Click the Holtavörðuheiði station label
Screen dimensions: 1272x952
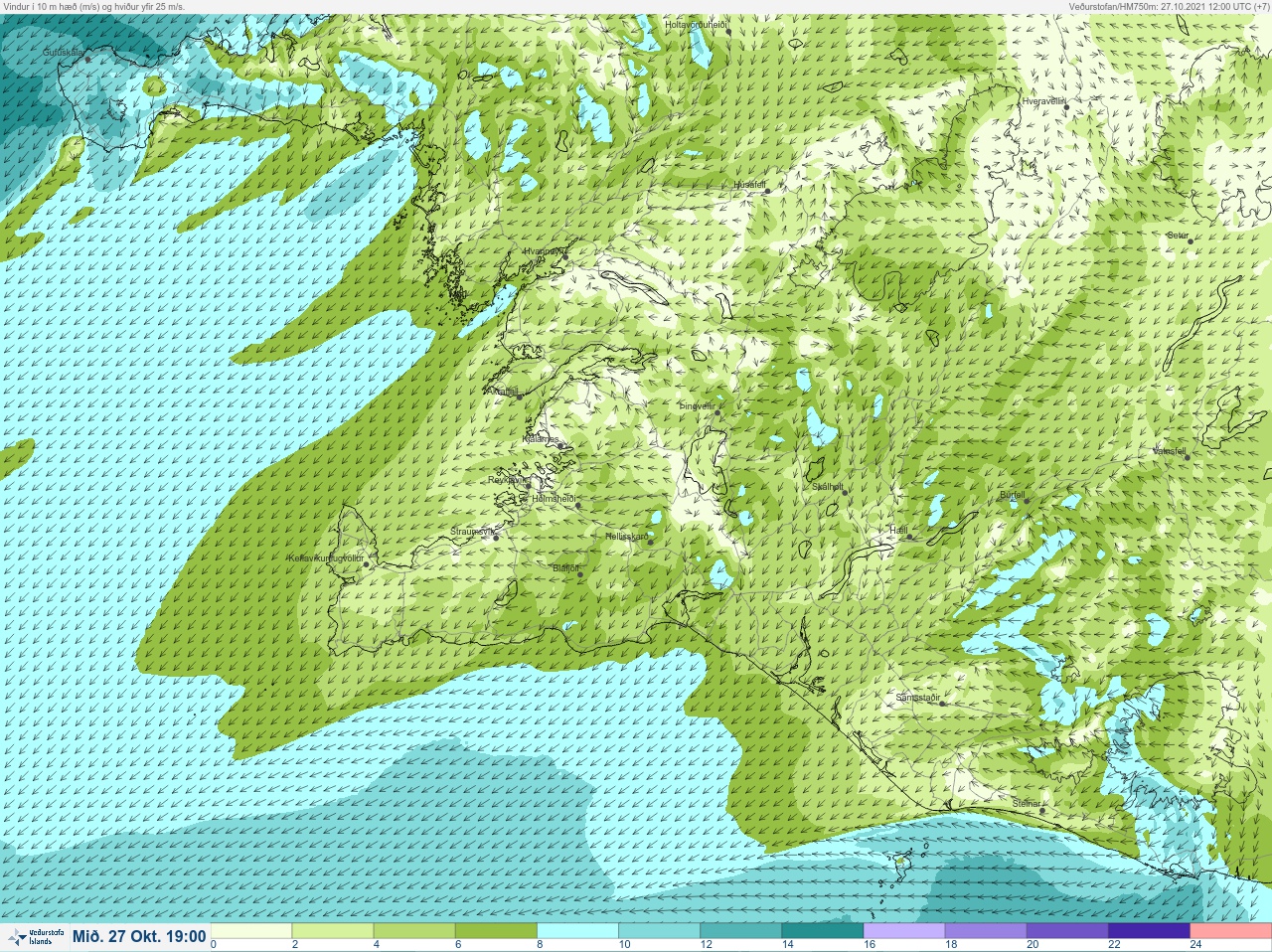(697, 23)
